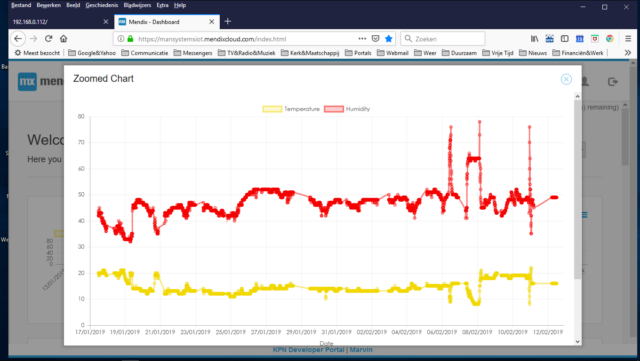Expand the Weer bookmark folder
This screenshot has width=640, height=361.
click(425, 53)
